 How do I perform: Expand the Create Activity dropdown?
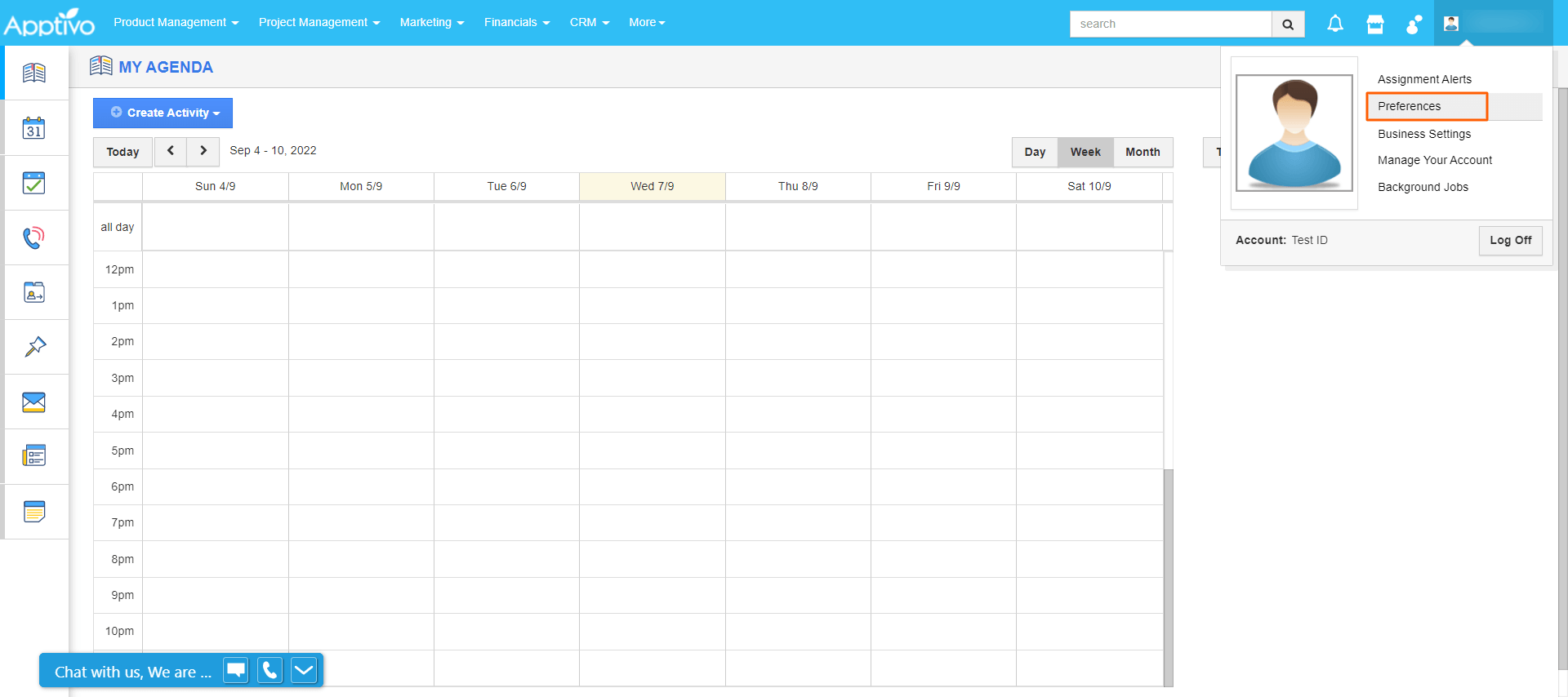163,113
